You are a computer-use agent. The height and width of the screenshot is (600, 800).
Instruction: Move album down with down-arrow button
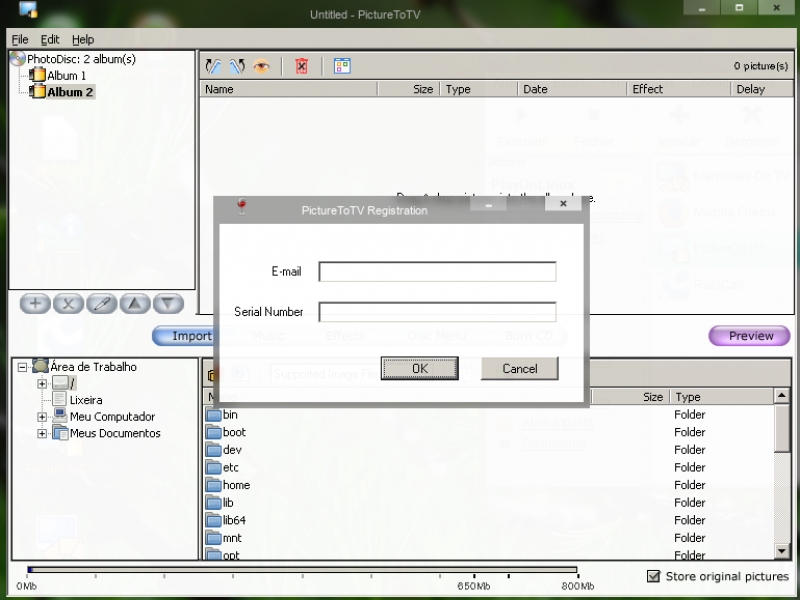pos(168,304)
